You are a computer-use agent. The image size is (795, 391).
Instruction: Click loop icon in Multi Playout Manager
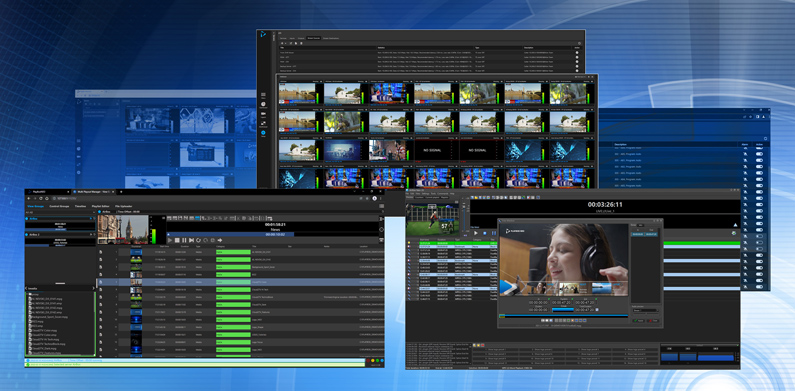(x=198, y=240)
